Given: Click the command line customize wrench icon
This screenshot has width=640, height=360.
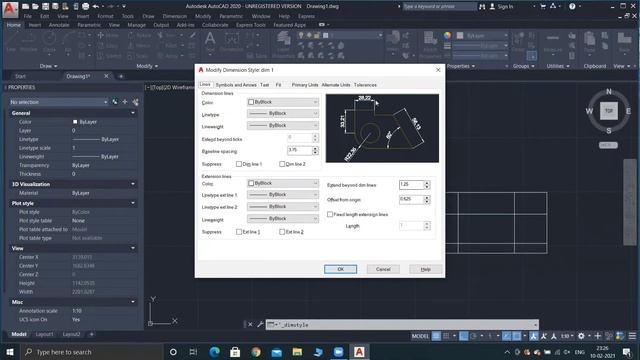Looking at the screenshot, I should click(260, 324).
